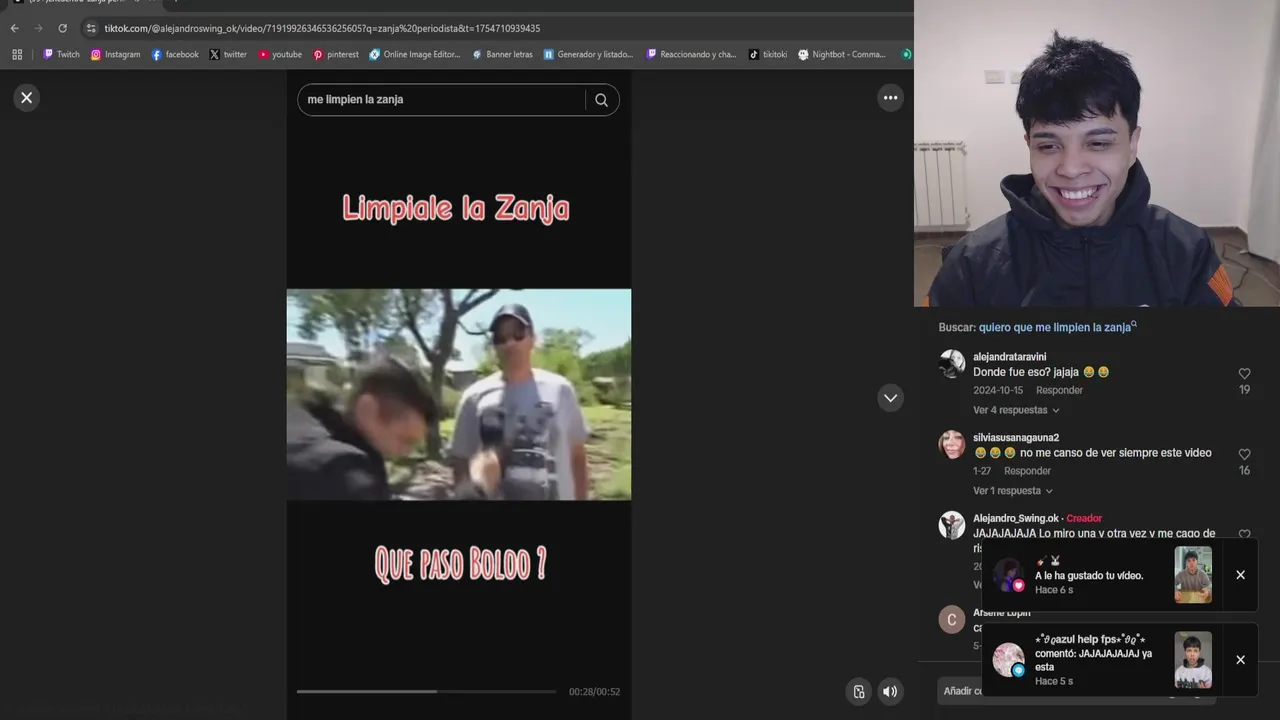Click the 'quiero que me limpien la zanja' search link
Viewport: 1280px width, 720px height.
pyautogui.click(x=1056, y=327)
